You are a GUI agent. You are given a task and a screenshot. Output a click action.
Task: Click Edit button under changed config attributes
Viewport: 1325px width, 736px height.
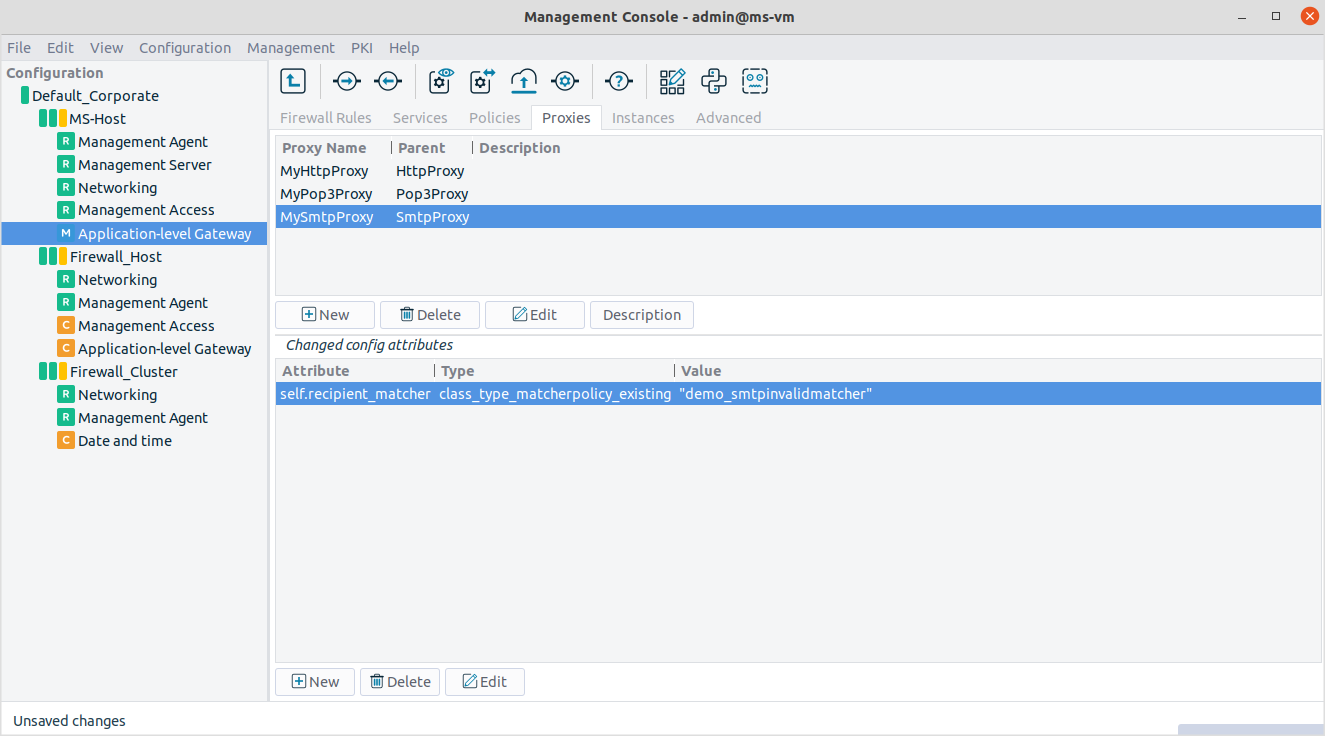[484, 682]
